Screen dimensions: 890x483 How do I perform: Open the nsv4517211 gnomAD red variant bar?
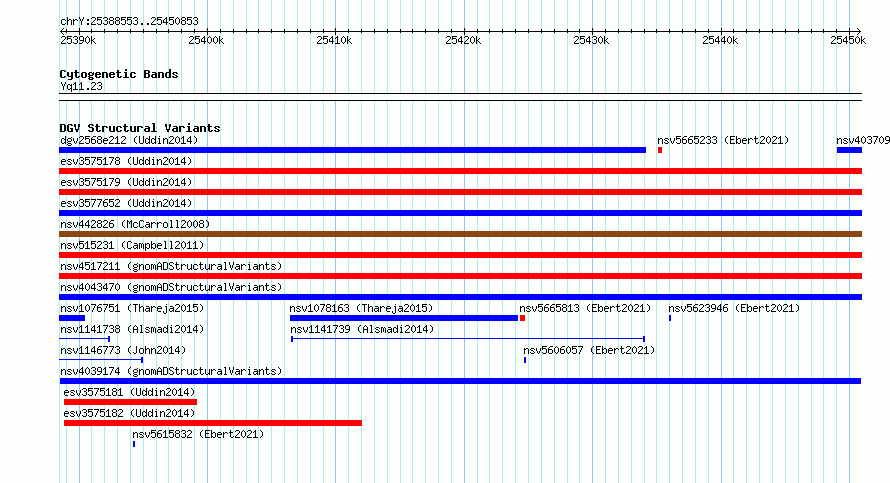460,276
